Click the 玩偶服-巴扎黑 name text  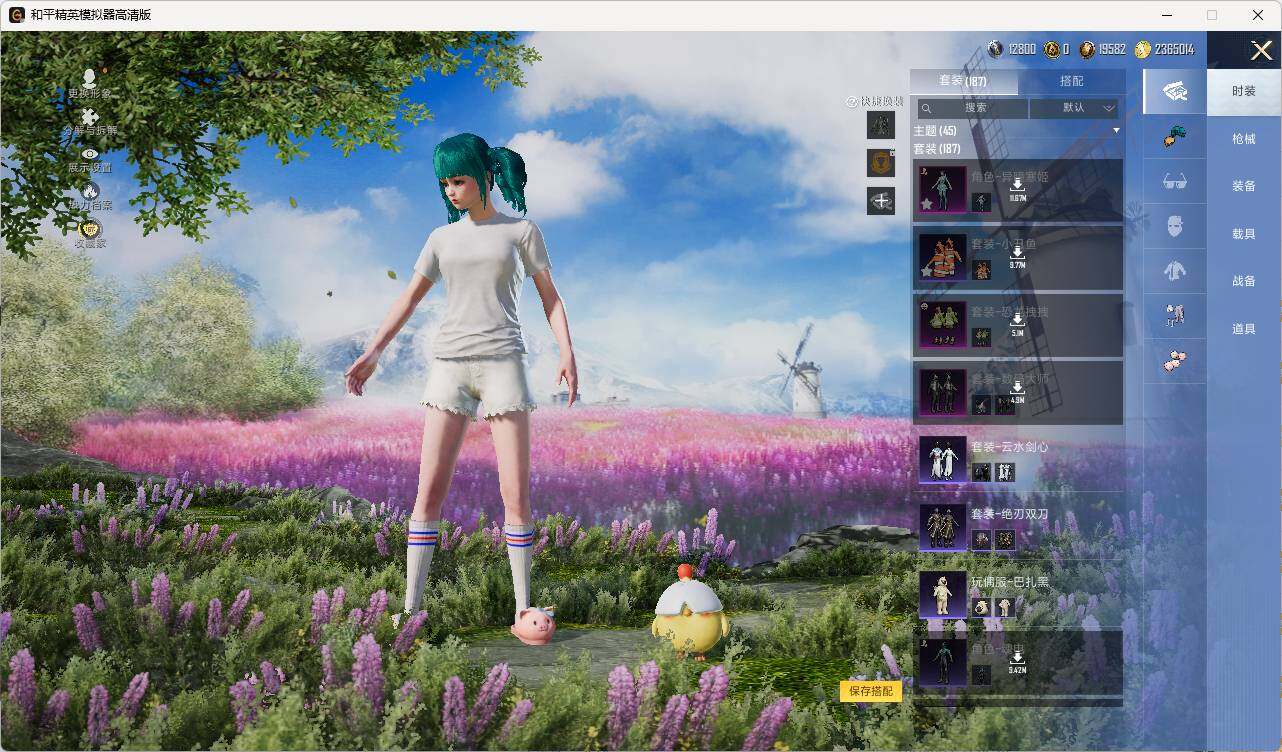(x=1009, y=582)
